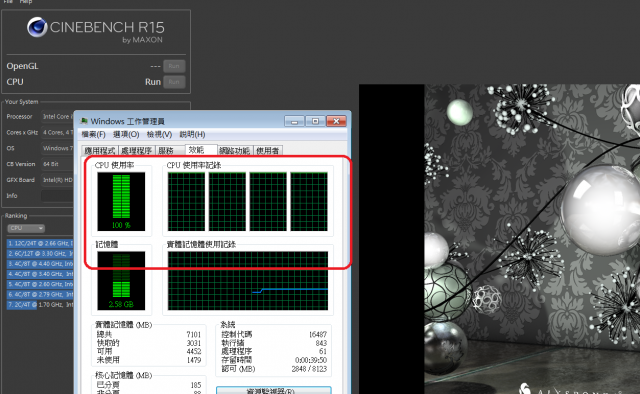
Task: Select ranking entry 5. 4C/8T @ 2.60 GHz
Action: 40,284
